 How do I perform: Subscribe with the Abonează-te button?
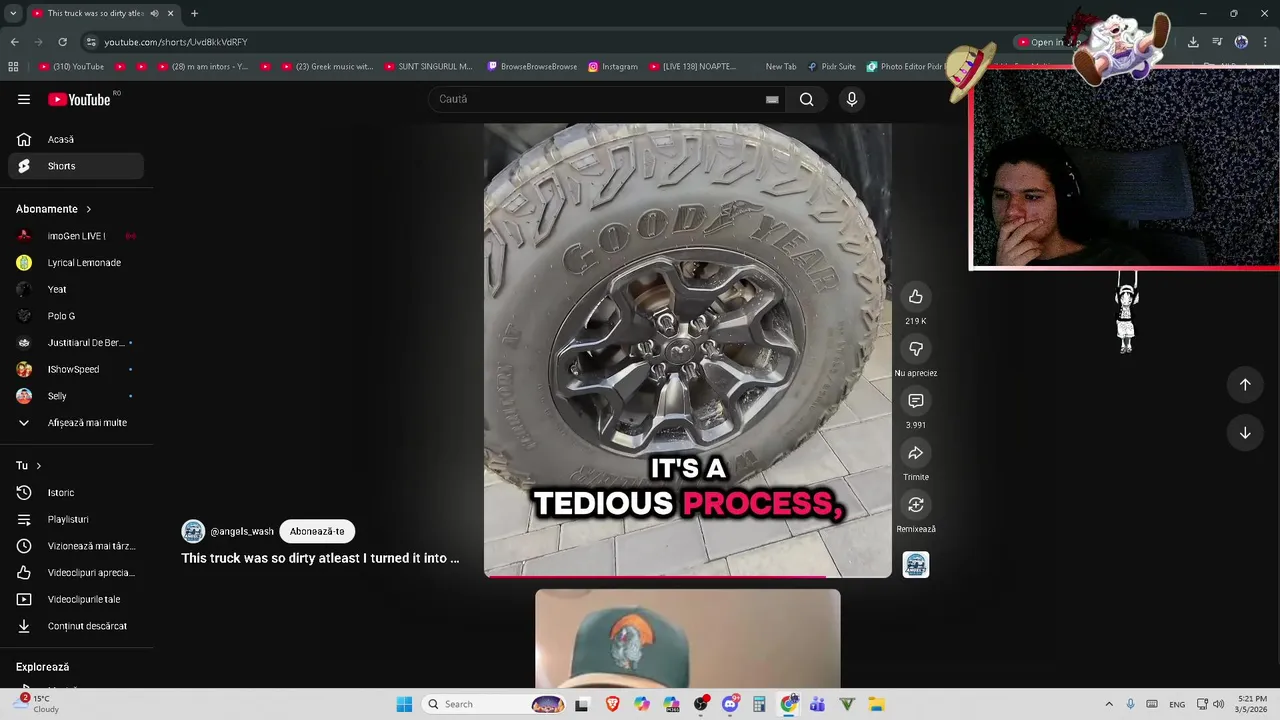tap(317, 532)
